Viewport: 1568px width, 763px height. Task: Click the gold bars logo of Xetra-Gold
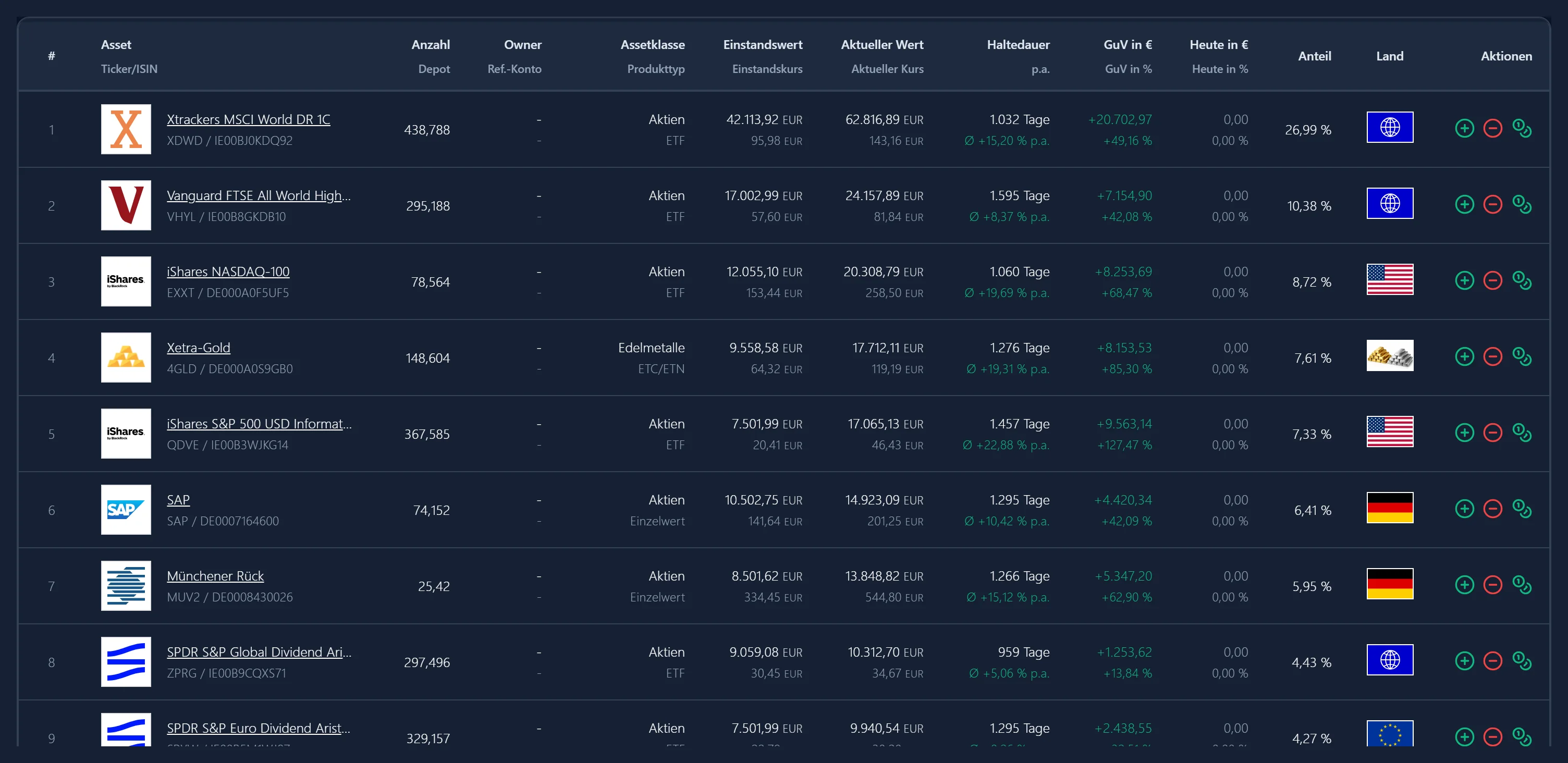click(x=126, y=357)
